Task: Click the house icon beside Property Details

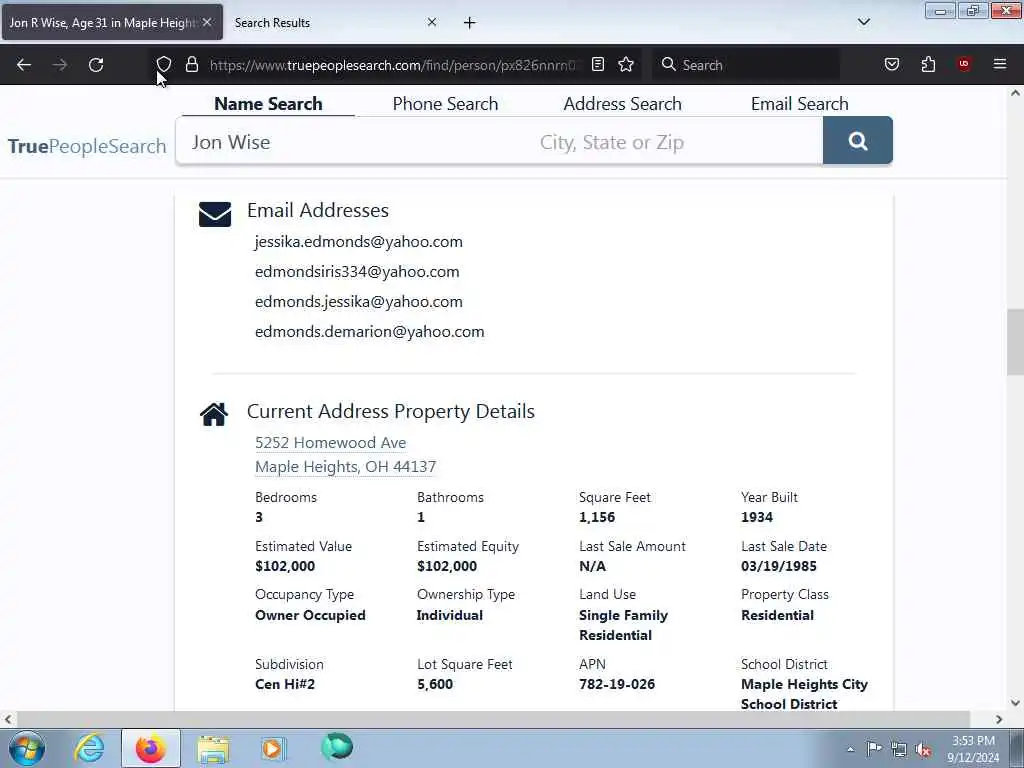Action: click(214, 414)
